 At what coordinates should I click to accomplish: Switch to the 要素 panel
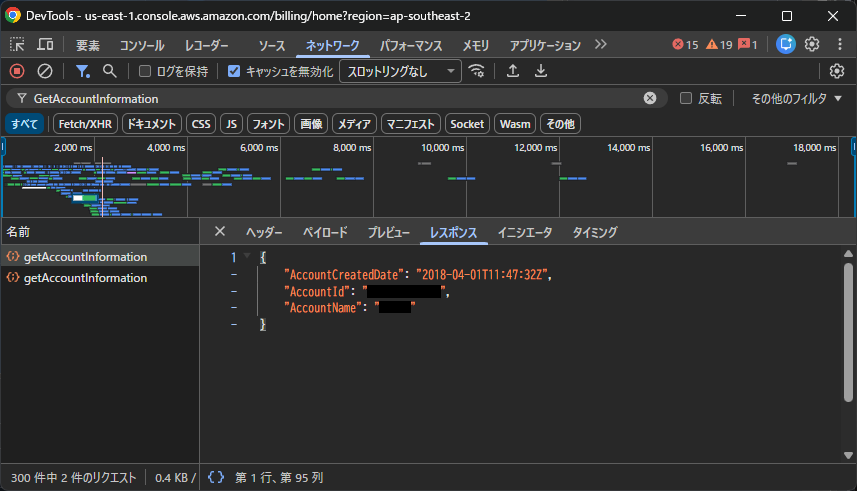point(87,45)
